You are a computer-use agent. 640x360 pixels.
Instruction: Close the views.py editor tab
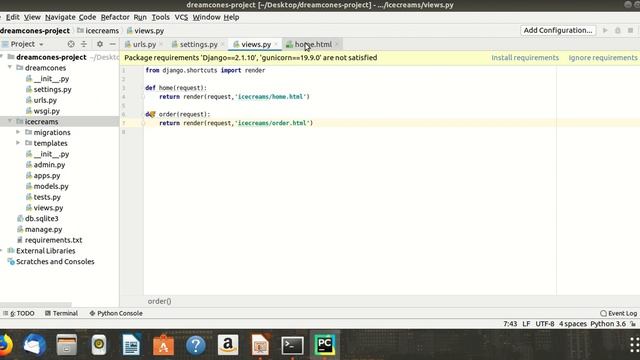coord(276,44)
